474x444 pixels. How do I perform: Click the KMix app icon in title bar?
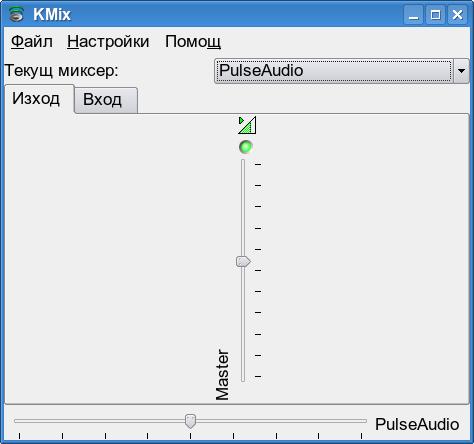pos(16,14)
